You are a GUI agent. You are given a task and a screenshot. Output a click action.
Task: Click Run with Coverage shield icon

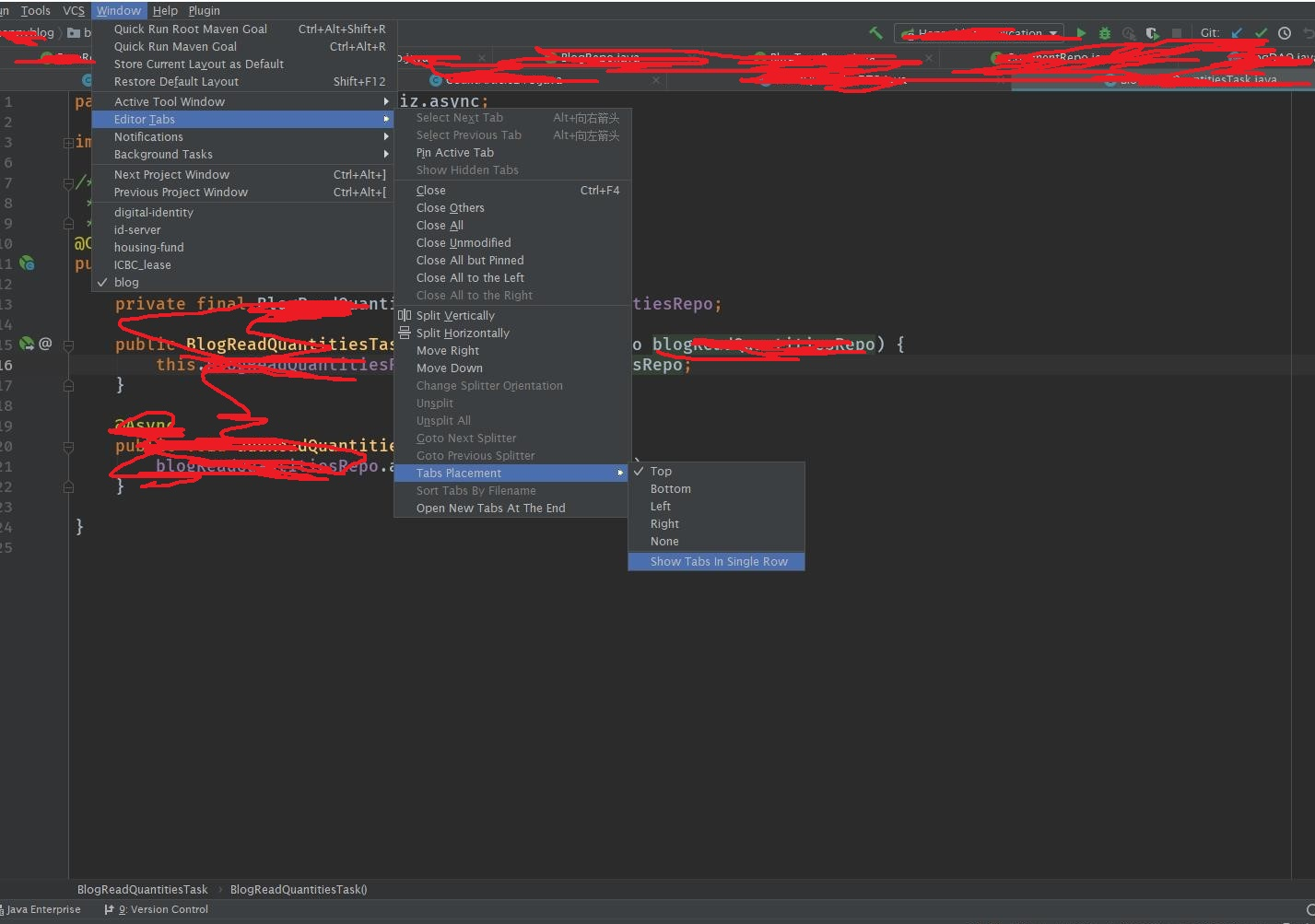1152,33
